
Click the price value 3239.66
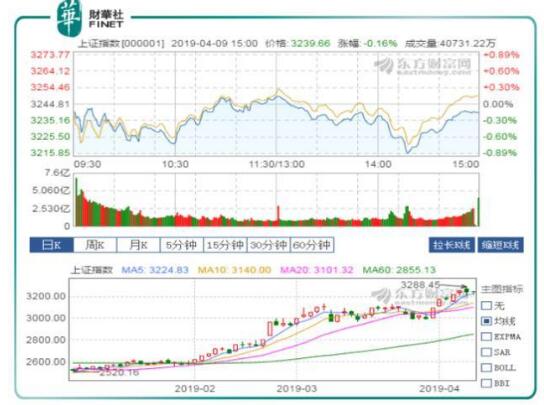[310, 43]
